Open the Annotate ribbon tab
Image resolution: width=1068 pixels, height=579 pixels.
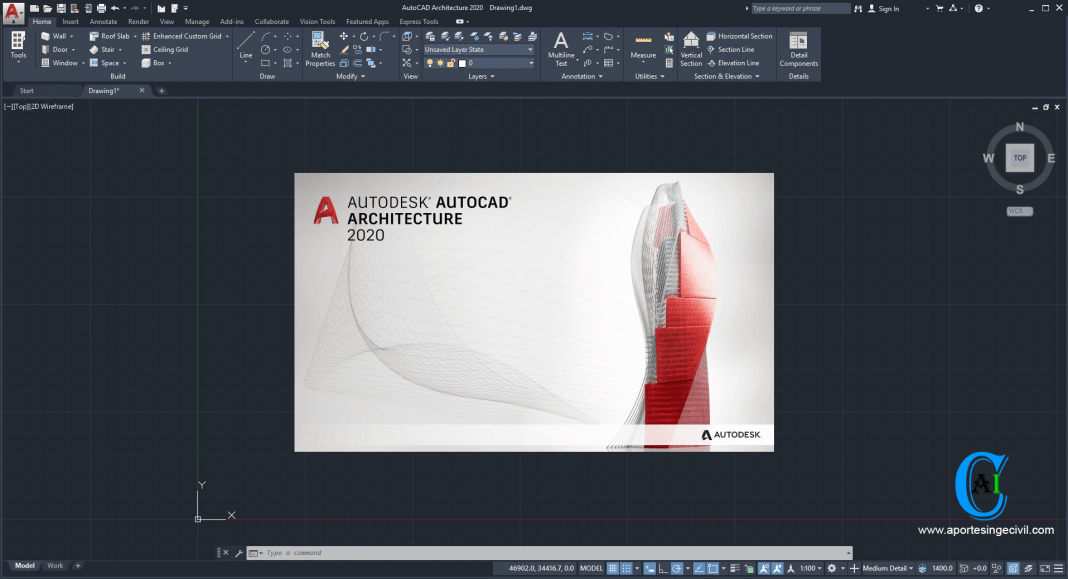pos(104,21)
